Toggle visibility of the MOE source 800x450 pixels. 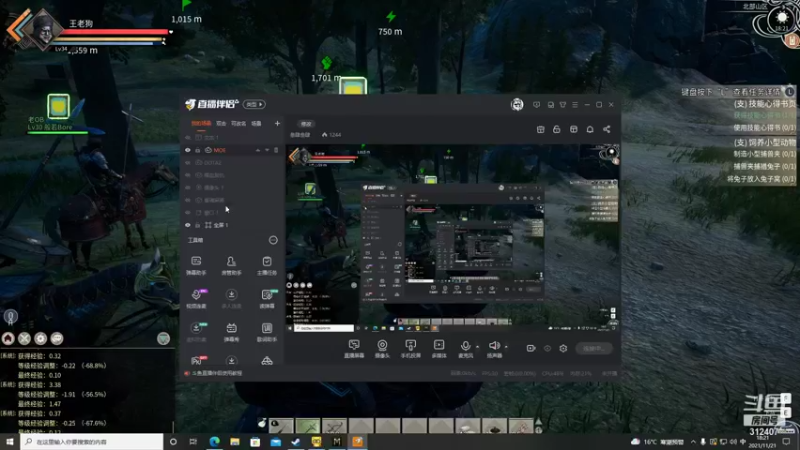click(x=188, y=150)
